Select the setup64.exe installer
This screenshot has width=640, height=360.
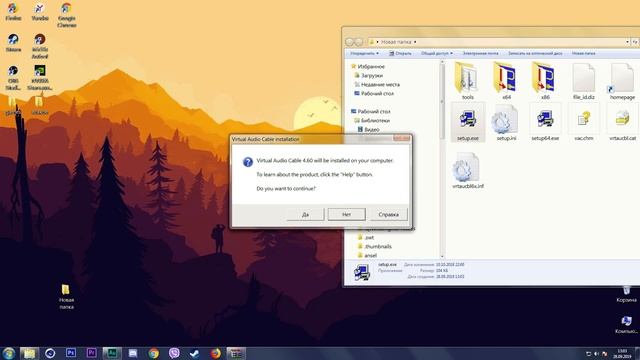click(x=545, y=122)
